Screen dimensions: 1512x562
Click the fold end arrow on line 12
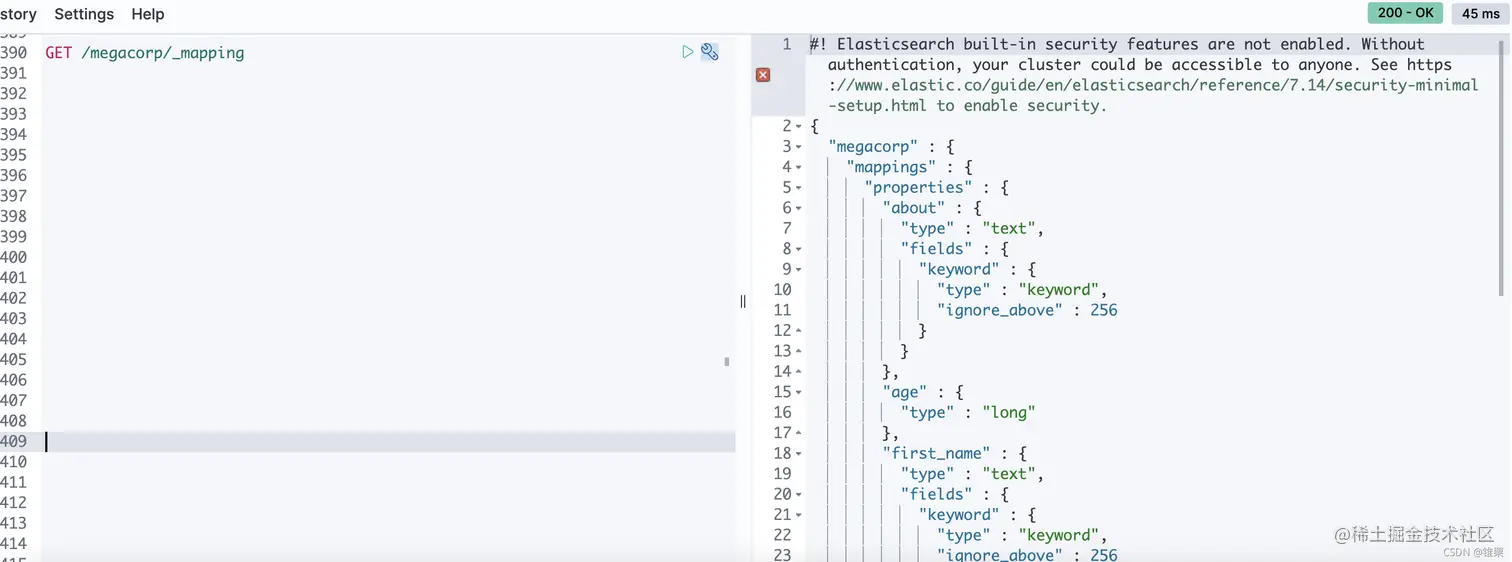(799, 331)
